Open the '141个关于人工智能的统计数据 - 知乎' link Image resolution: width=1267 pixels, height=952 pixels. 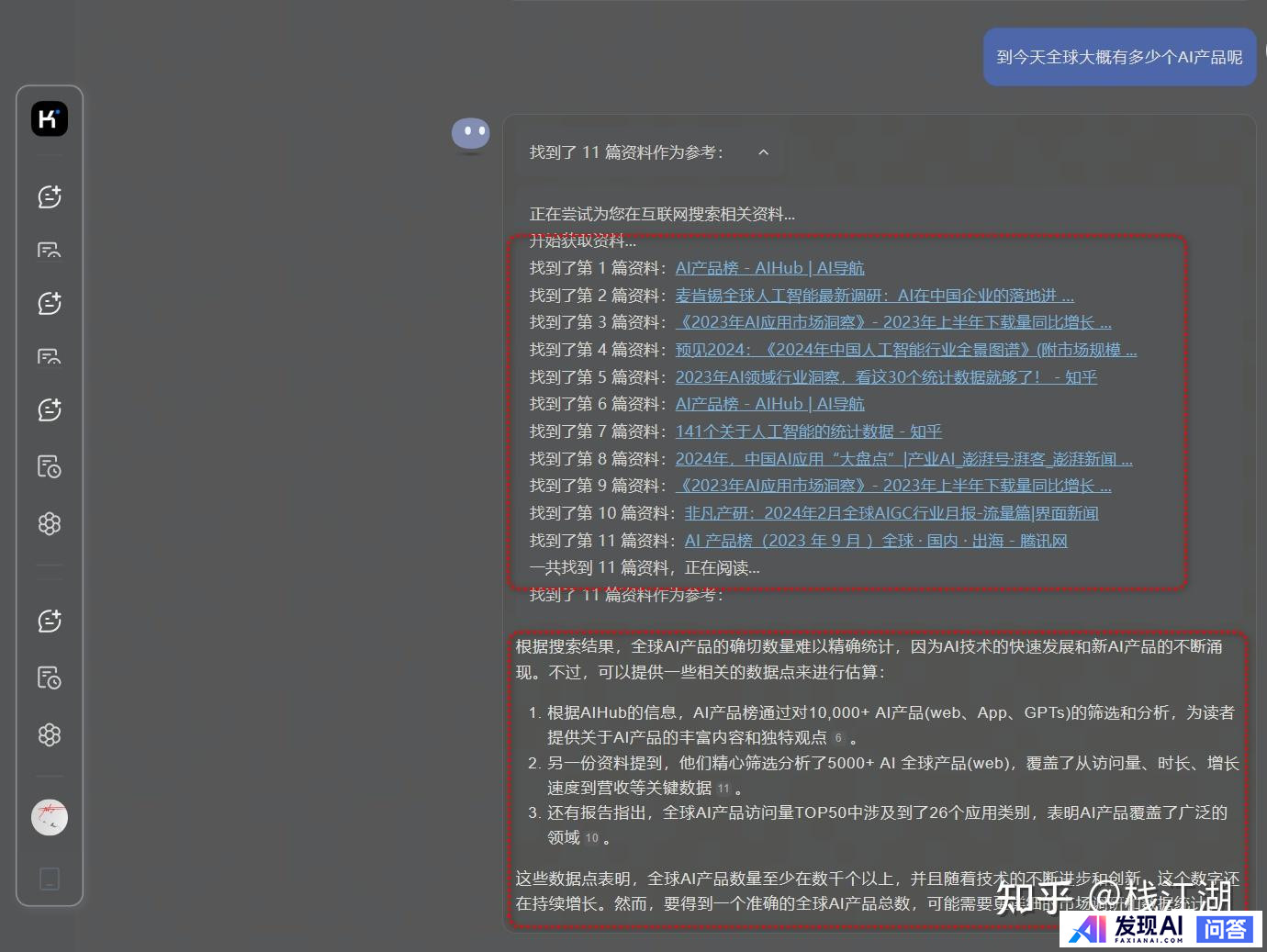click(808, 431)
